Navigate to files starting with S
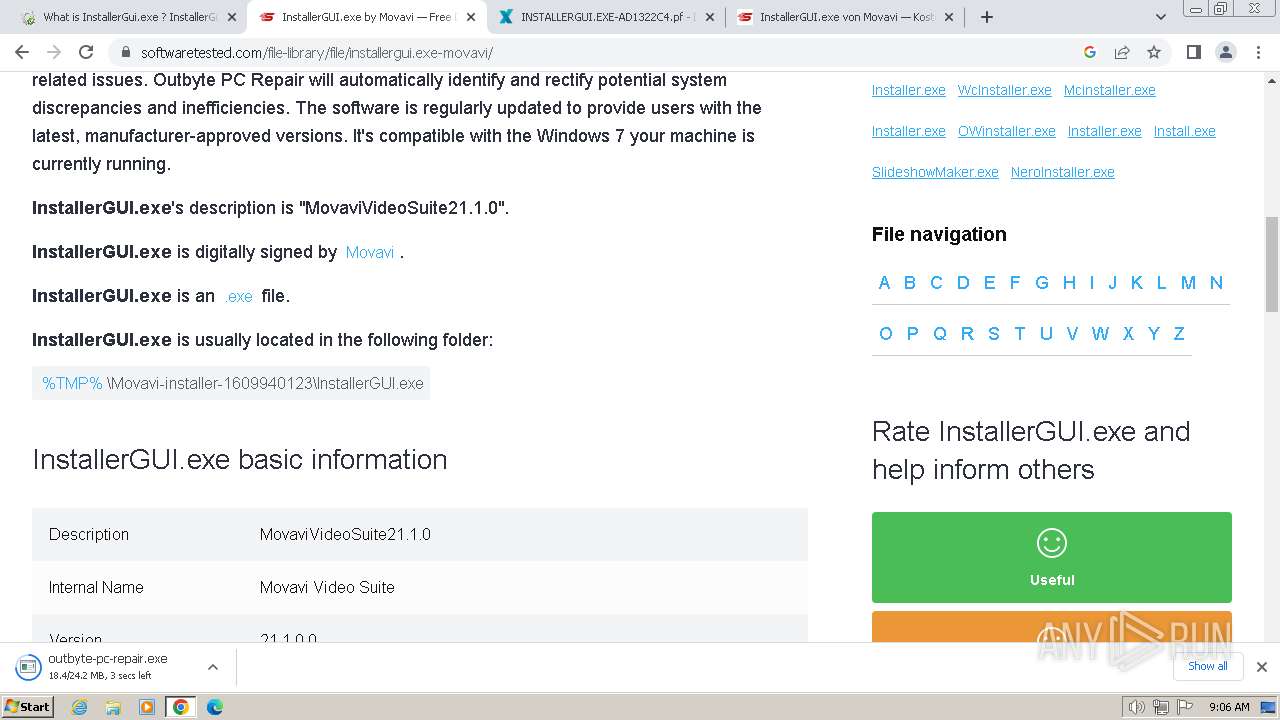 993,334
